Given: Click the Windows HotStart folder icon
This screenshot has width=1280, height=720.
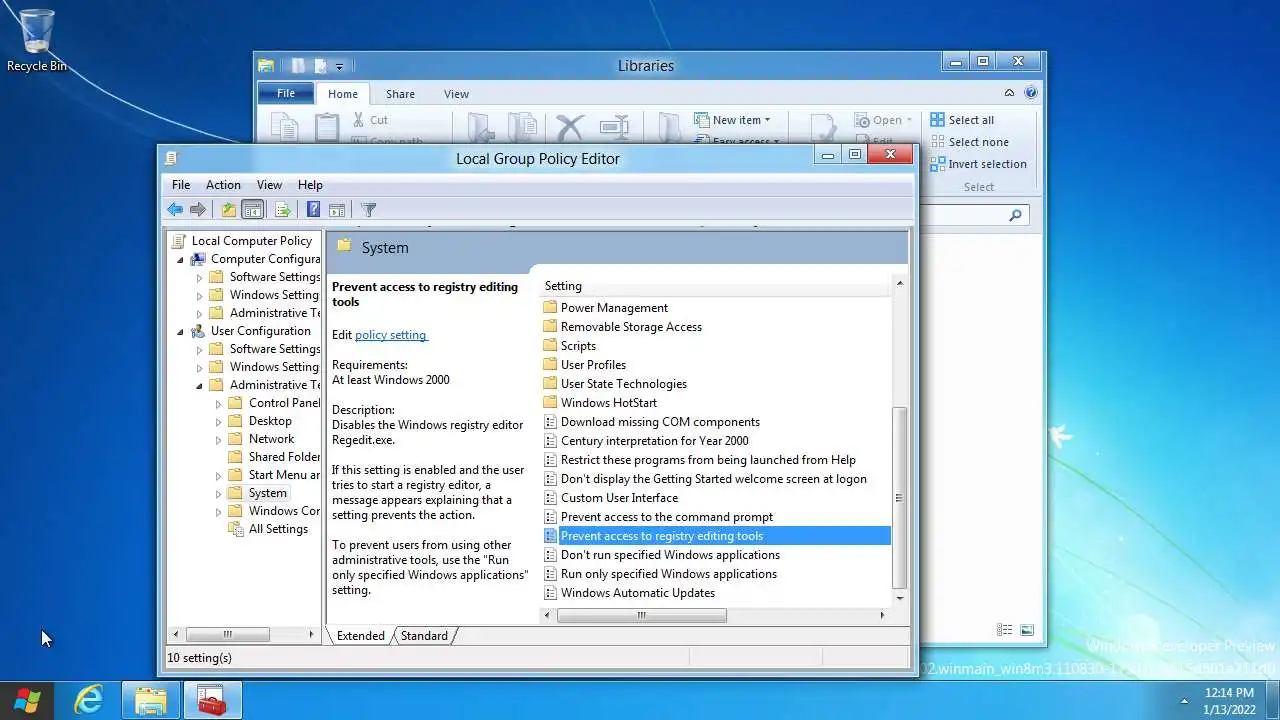Looking at the screenshot, I should click(x=550, y=403).
